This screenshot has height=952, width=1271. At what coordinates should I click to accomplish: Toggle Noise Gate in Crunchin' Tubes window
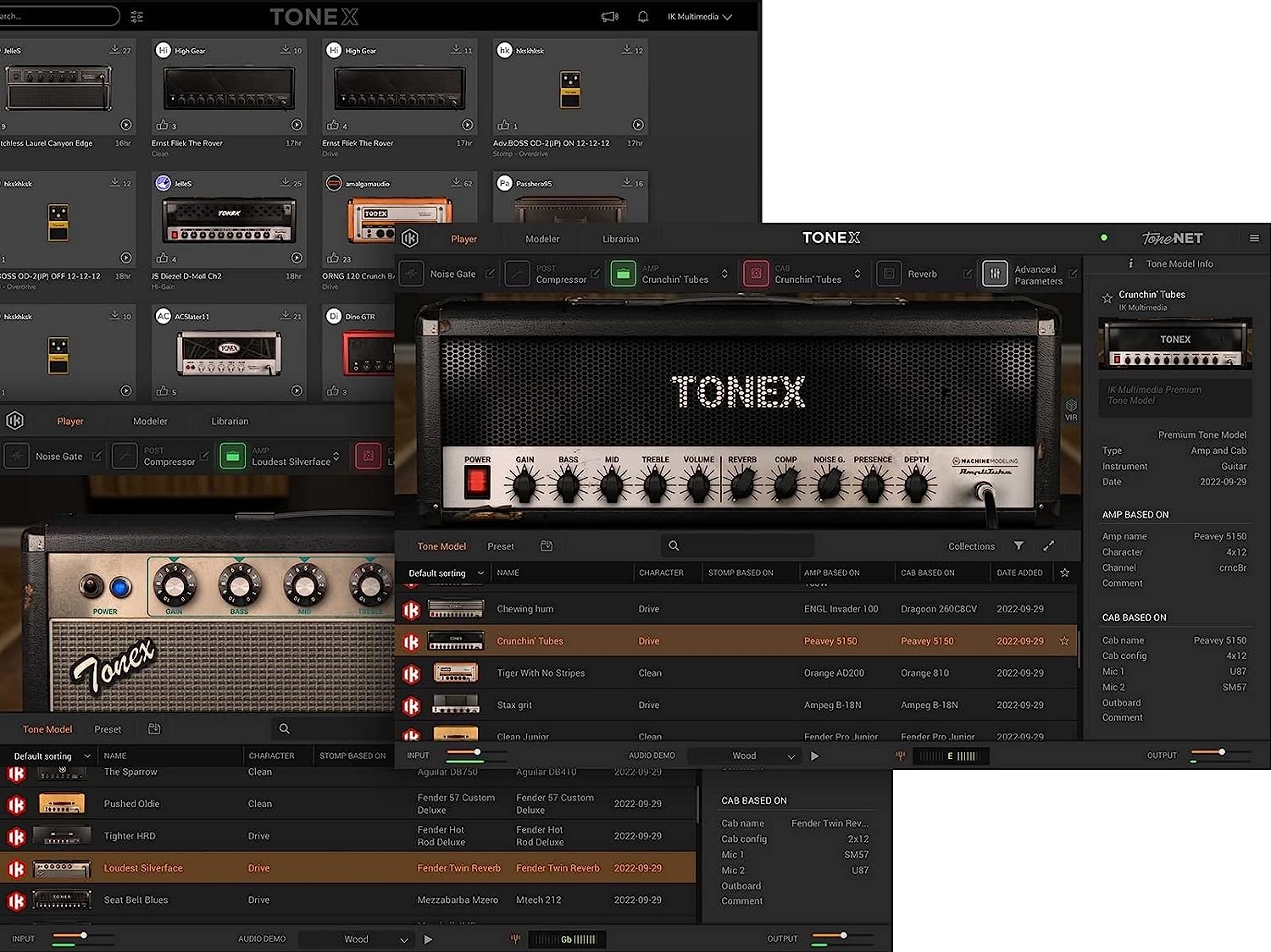(x=412, y=274)
